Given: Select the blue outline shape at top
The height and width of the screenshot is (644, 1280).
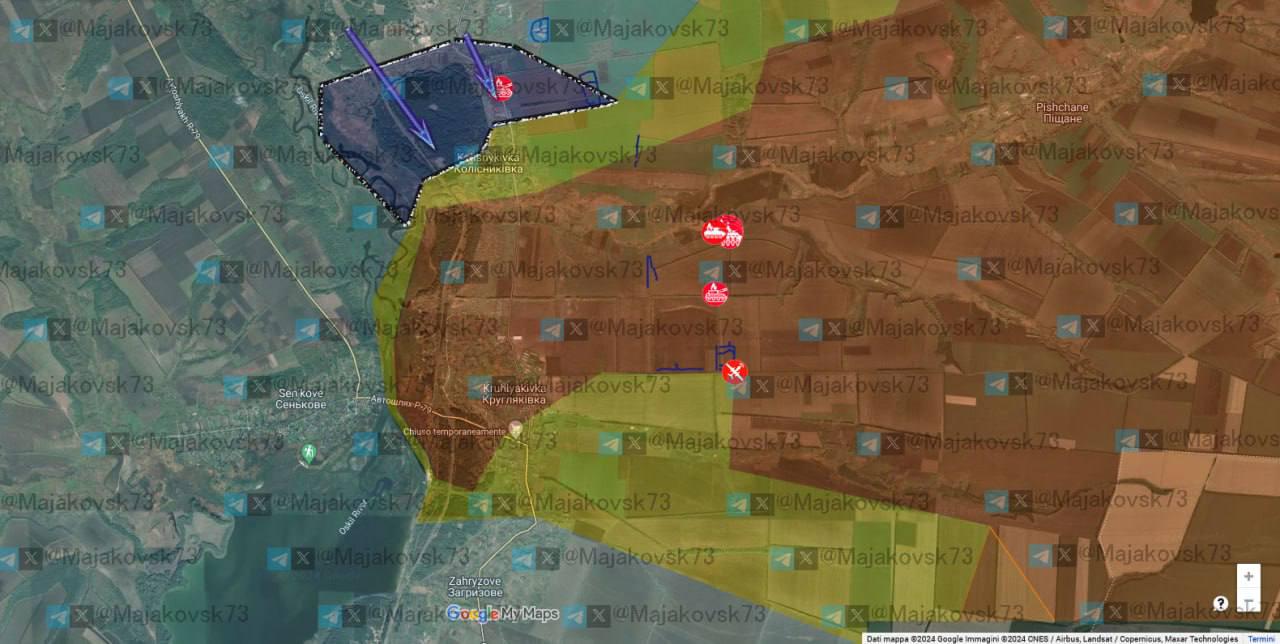Looking at the screenshot, I should [538, 31].
